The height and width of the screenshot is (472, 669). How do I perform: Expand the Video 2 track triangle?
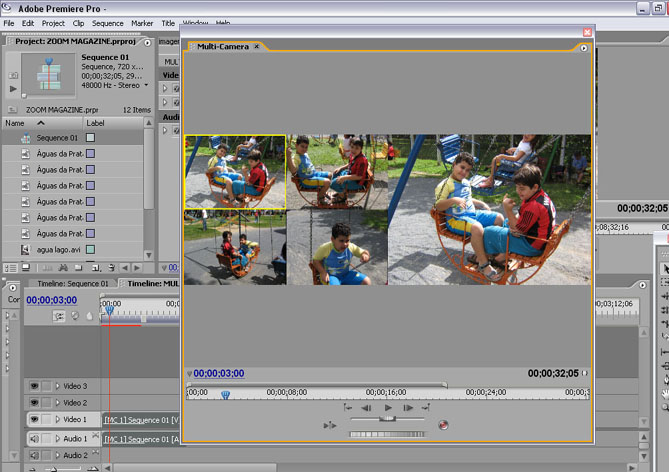57,402
